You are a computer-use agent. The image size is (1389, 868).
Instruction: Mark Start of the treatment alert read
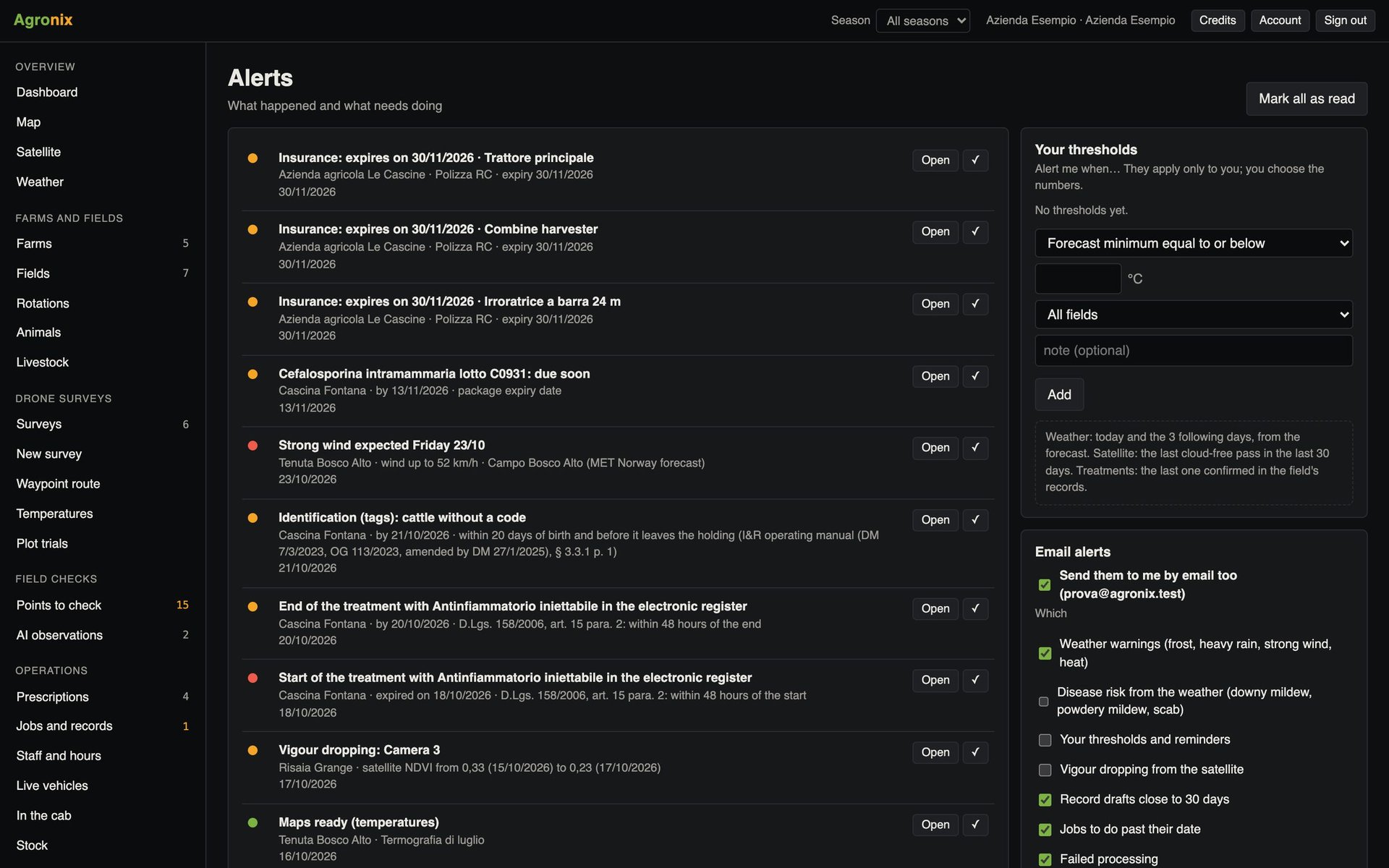point(975,681)
